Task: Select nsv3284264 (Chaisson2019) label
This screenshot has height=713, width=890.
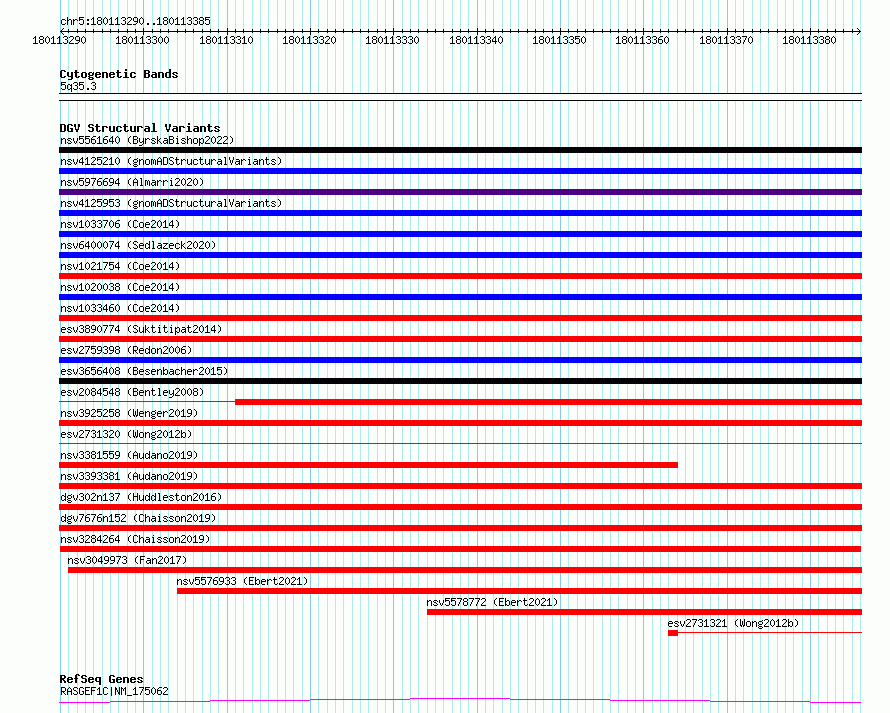Action: 135,539
